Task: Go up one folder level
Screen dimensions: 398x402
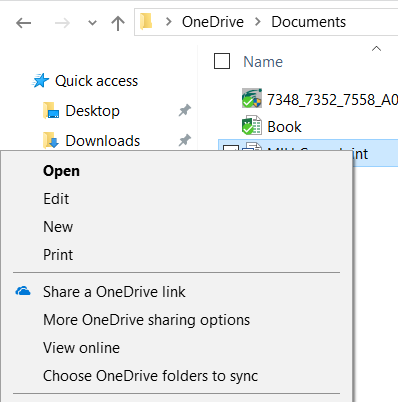Action: pos(118,23)
